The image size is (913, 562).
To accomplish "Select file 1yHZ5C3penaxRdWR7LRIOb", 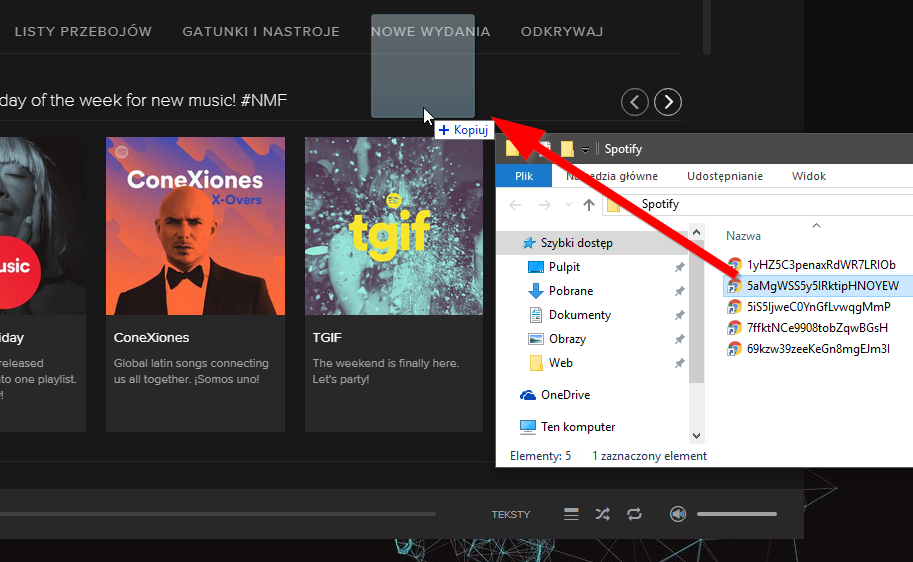I will tap(821, 265).
